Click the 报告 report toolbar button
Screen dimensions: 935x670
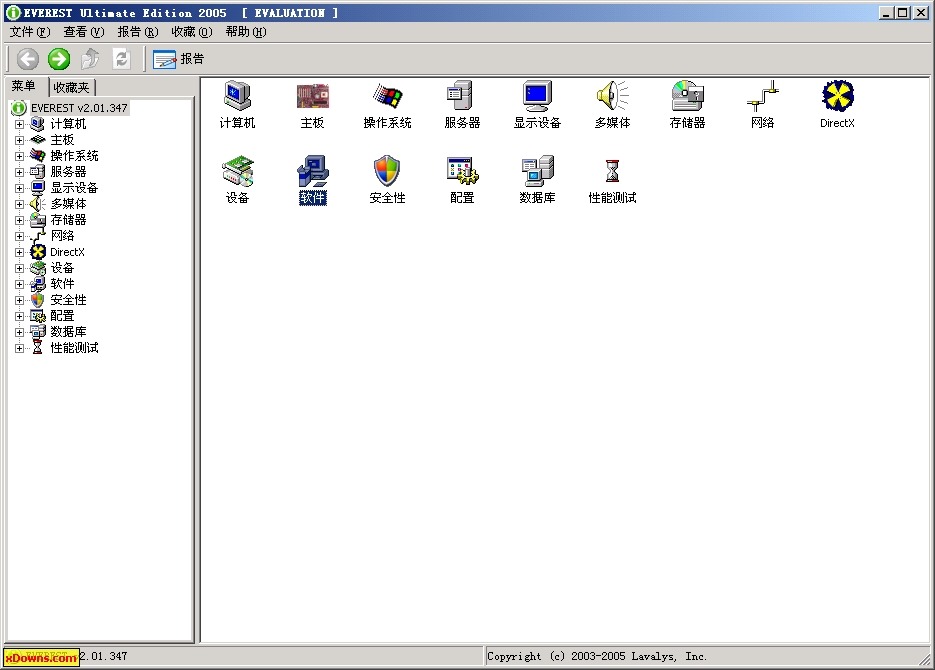[x=178, y=58]
